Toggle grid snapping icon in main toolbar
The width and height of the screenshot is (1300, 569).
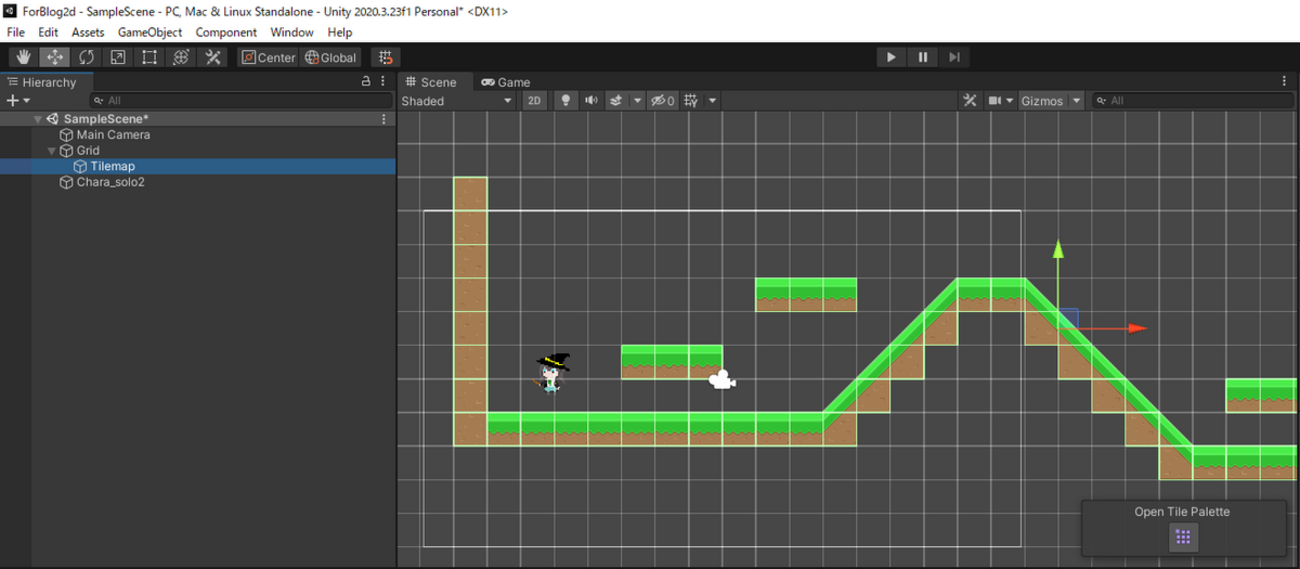385,57
